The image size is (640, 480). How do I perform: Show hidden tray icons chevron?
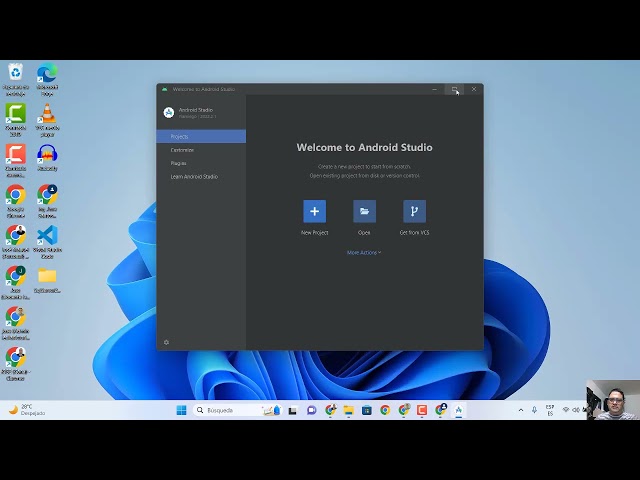click(x=521, y=410)
